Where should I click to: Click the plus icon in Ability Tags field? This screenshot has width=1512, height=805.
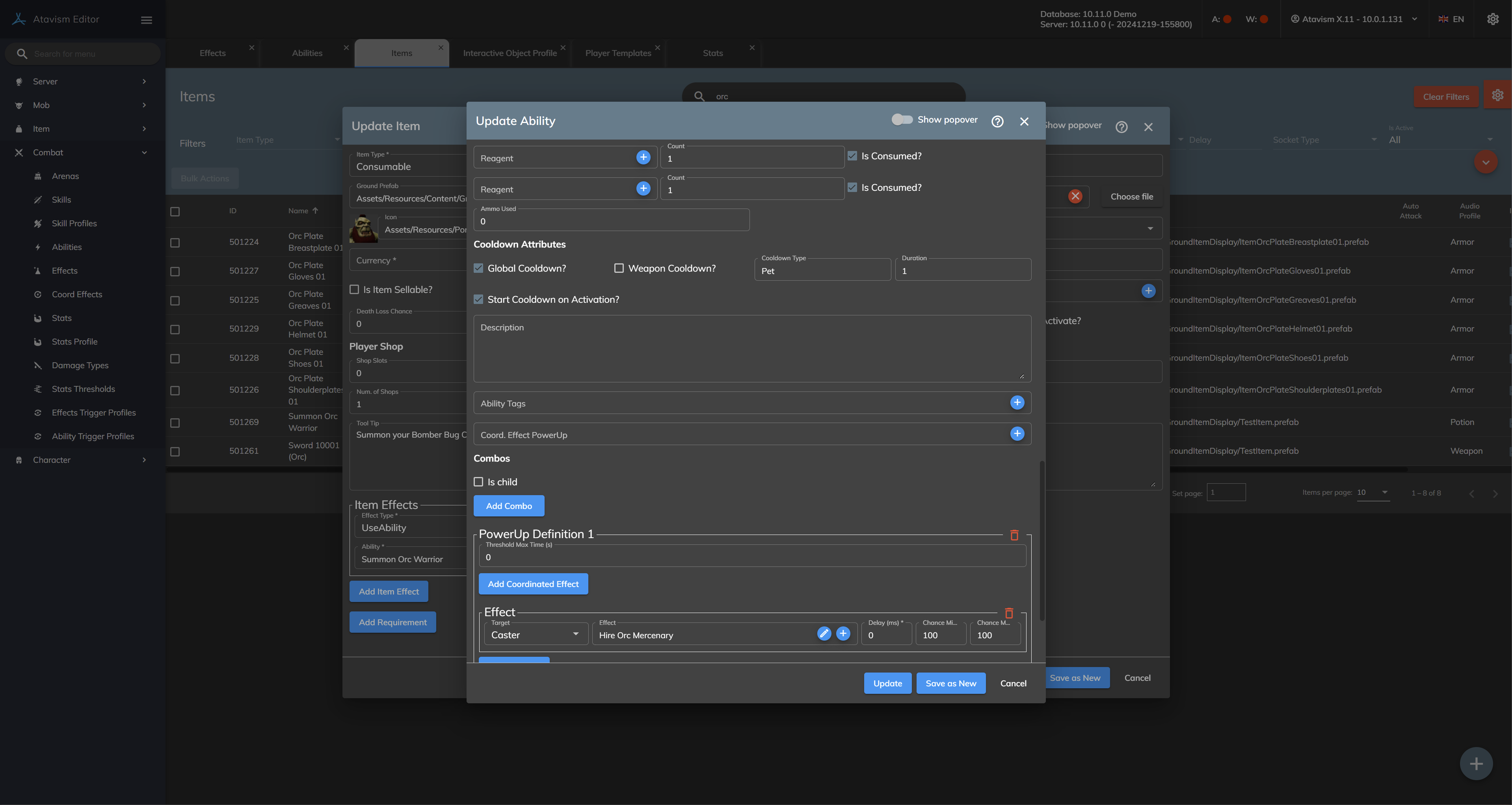(x=1017, y=402)
